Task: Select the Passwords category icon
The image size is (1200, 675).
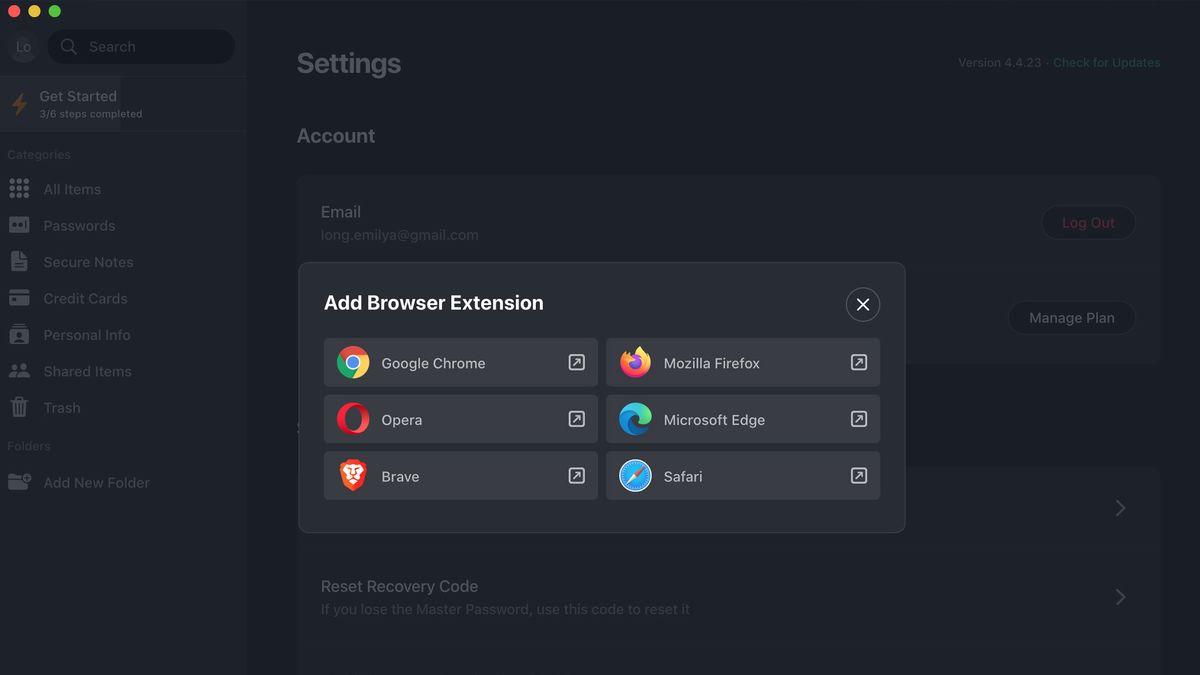Action: tap(20, 225)
